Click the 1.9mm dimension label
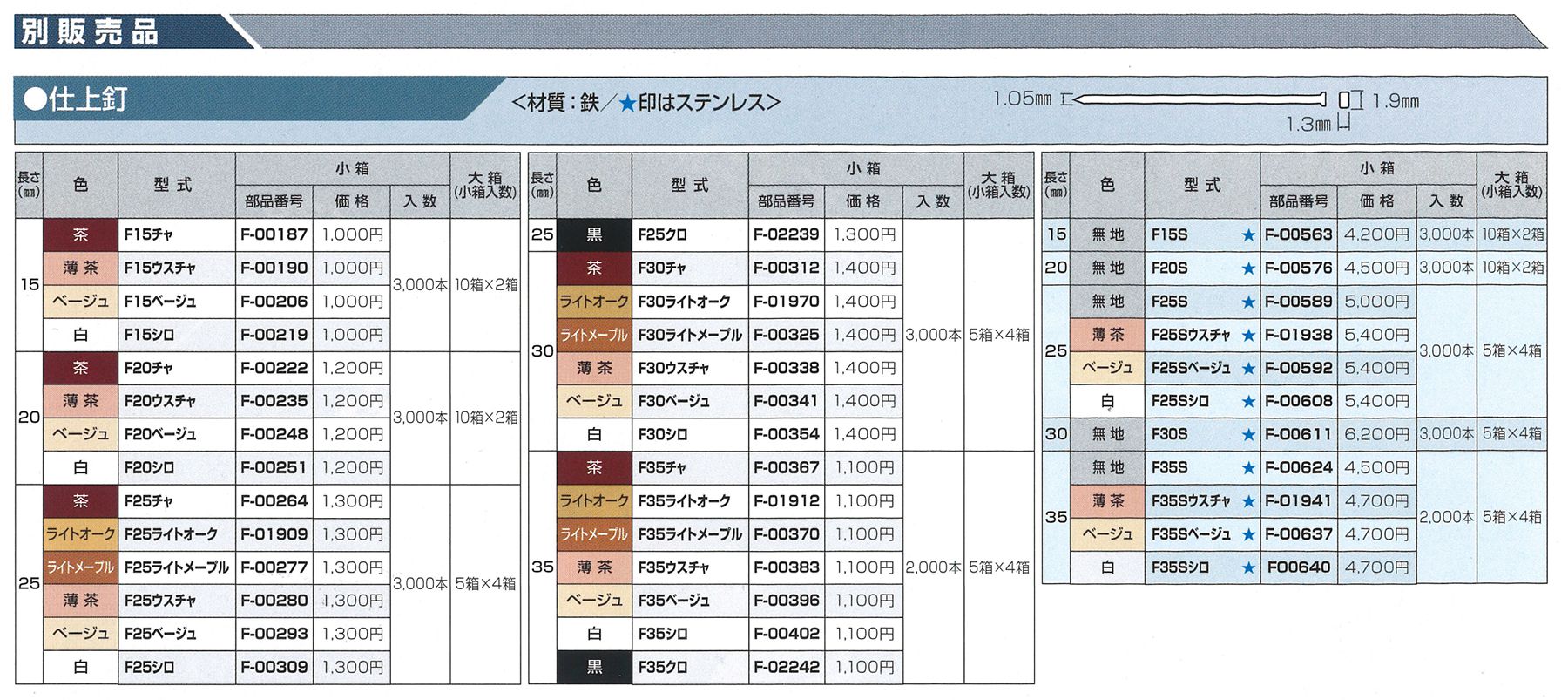Viewport: 1568px width, 700px height. (x=1396, y=101)
